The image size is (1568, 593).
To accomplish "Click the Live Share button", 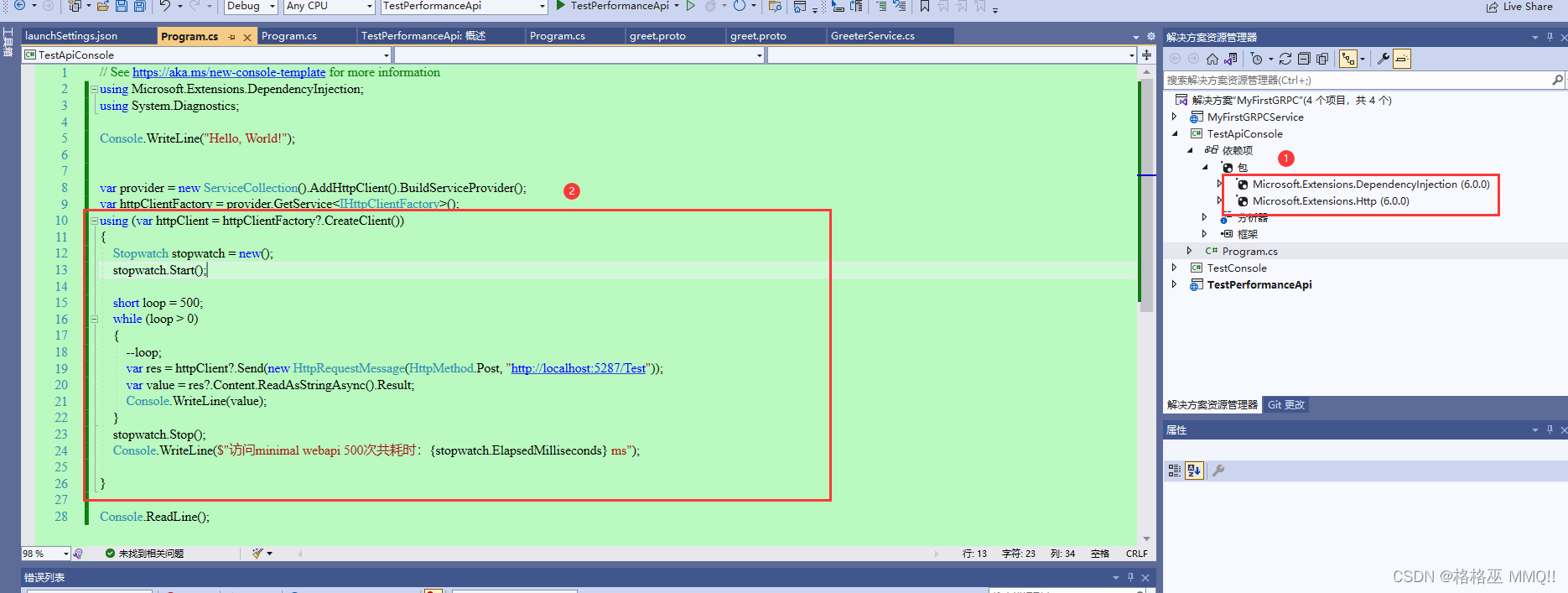I will tap(1519, 7).
